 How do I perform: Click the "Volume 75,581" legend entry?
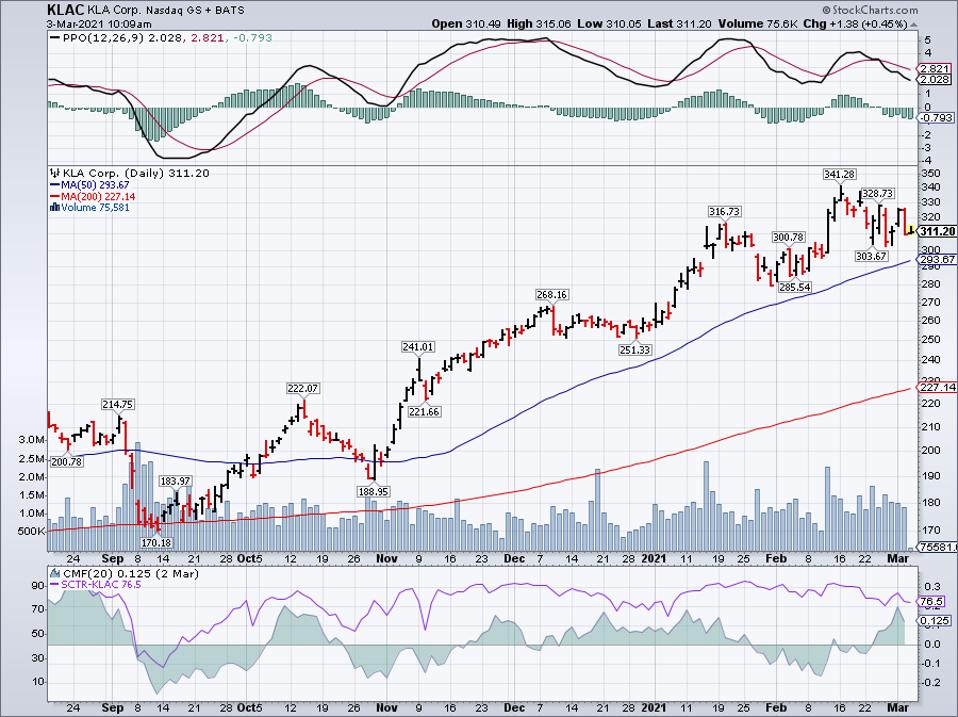tap(95, 208)
